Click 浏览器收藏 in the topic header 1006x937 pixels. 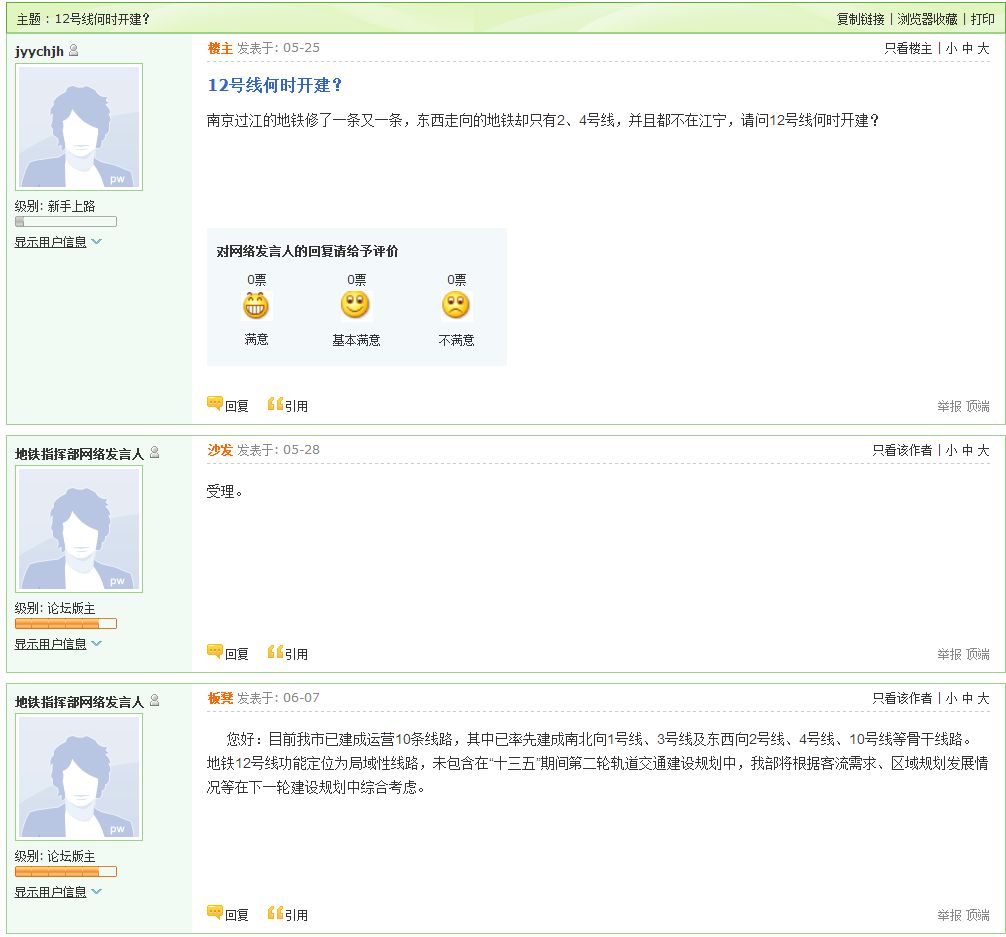click(927, 19)
